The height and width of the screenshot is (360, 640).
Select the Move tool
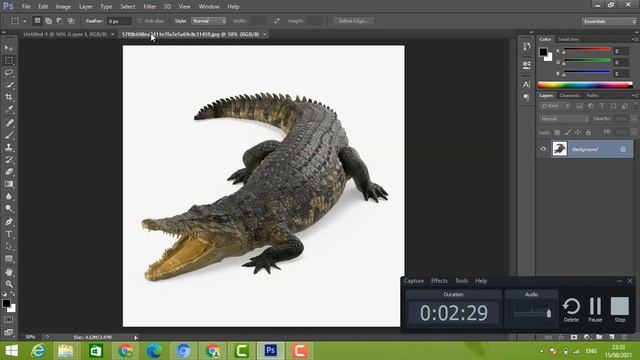pos(9,48)
